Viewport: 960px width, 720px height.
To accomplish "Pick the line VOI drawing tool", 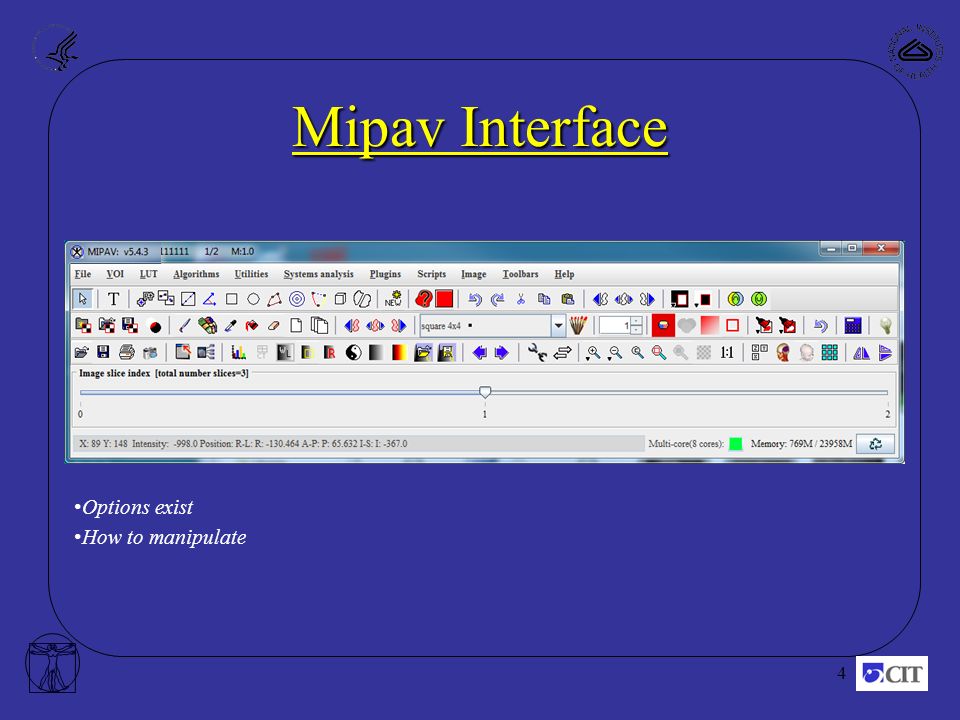I will (x=188, y=299).
